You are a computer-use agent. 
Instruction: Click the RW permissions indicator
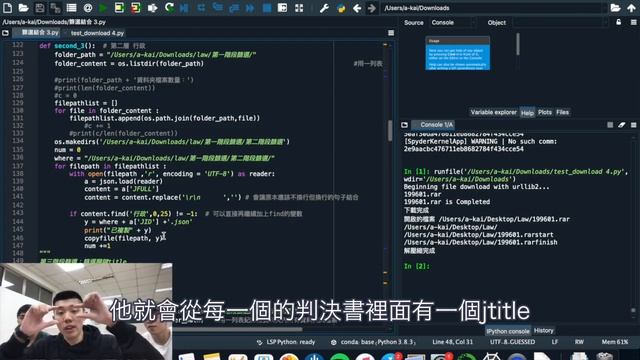point(579,342)
